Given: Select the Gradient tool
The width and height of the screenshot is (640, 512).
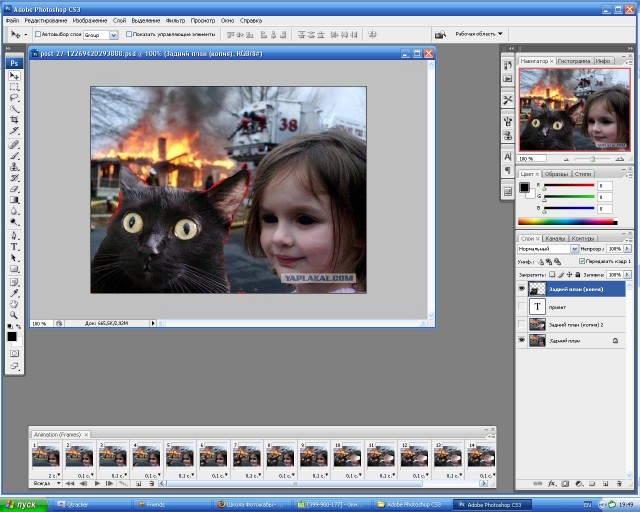Looking at the screenshot, I should tap(14, 200).
